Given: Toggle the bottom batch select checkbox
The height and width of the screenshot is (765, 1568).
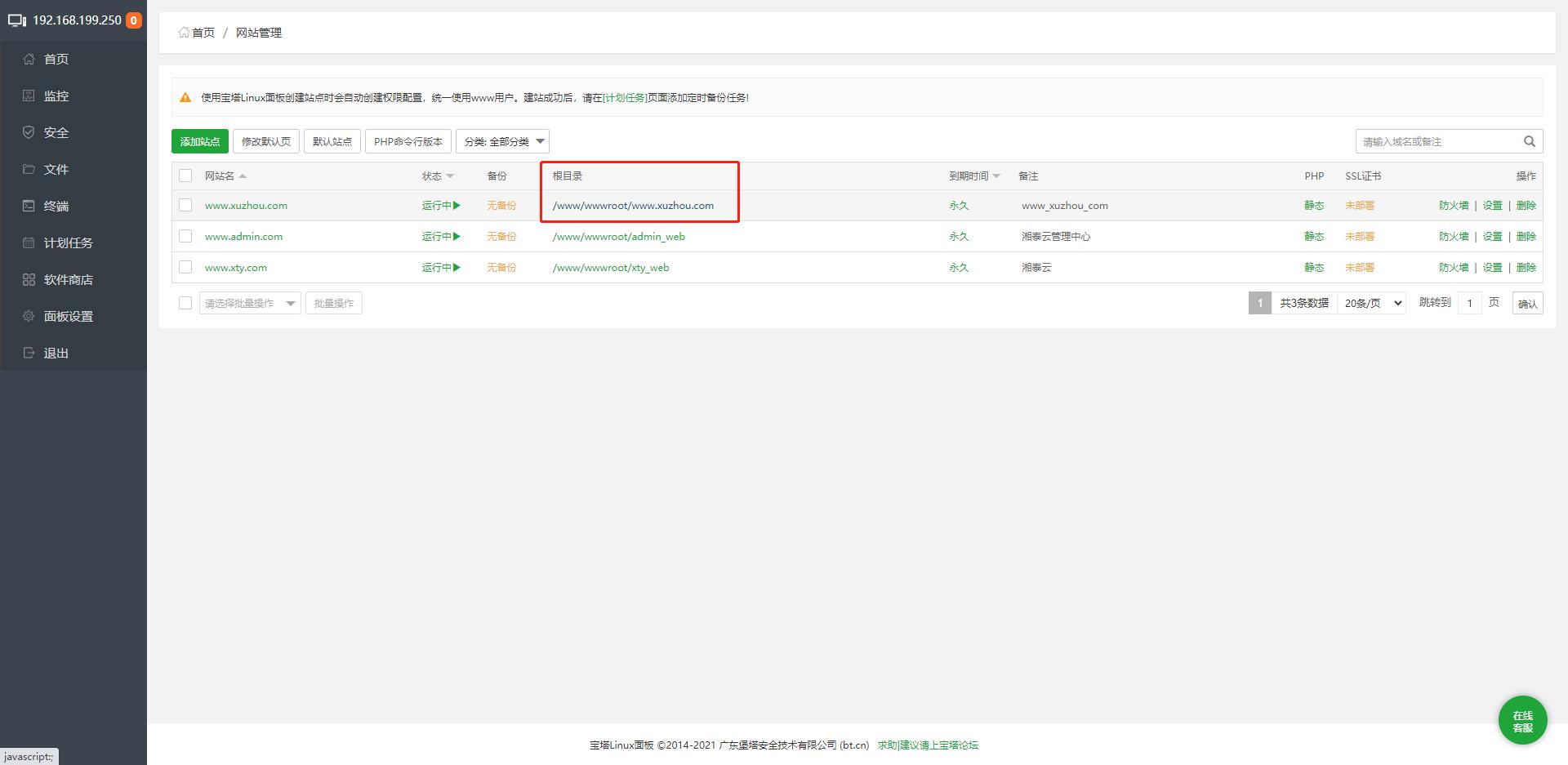Looking at the screenshot, I should tap(185, 303).
